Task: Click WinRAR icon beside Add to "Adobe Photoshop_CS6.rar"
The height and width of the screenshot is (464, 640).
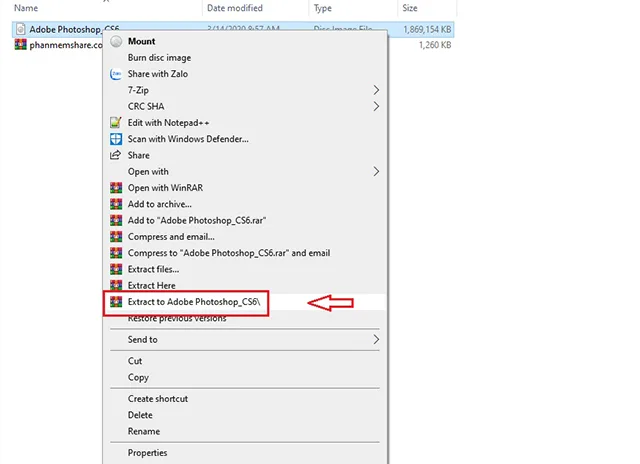Action: [x=116, y=220]
